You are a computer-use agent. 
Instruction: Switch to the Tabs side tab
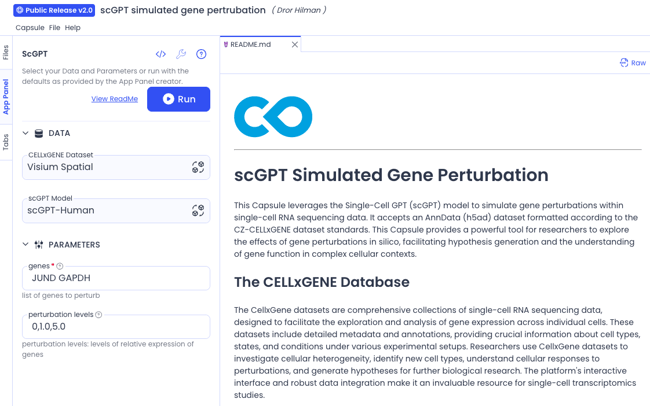coord(5,142)
